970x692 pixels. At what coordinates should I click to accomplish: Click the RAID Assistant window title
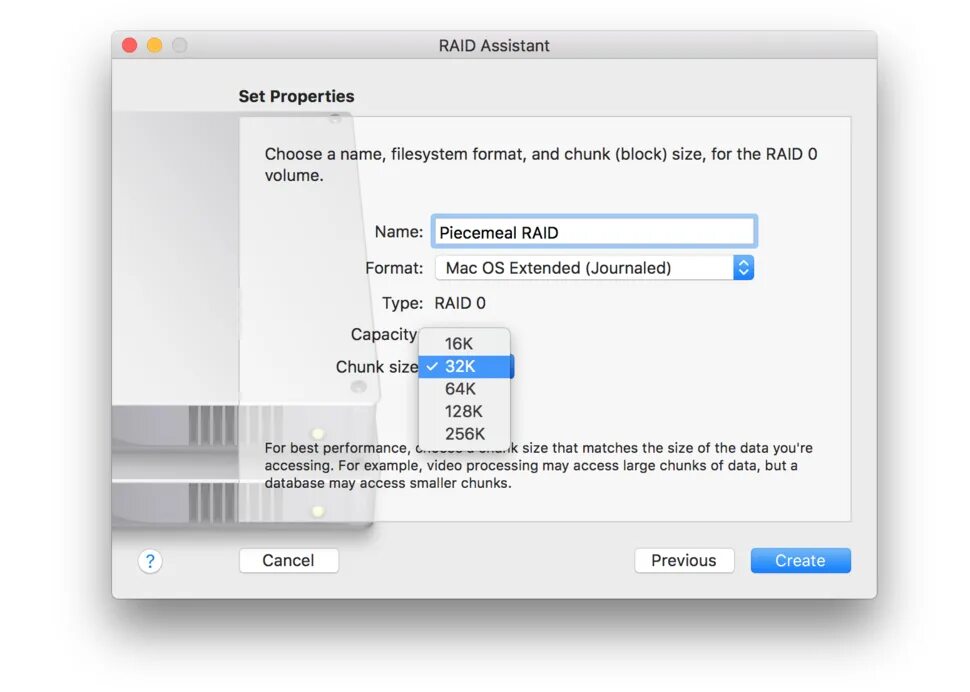point(494,46)
